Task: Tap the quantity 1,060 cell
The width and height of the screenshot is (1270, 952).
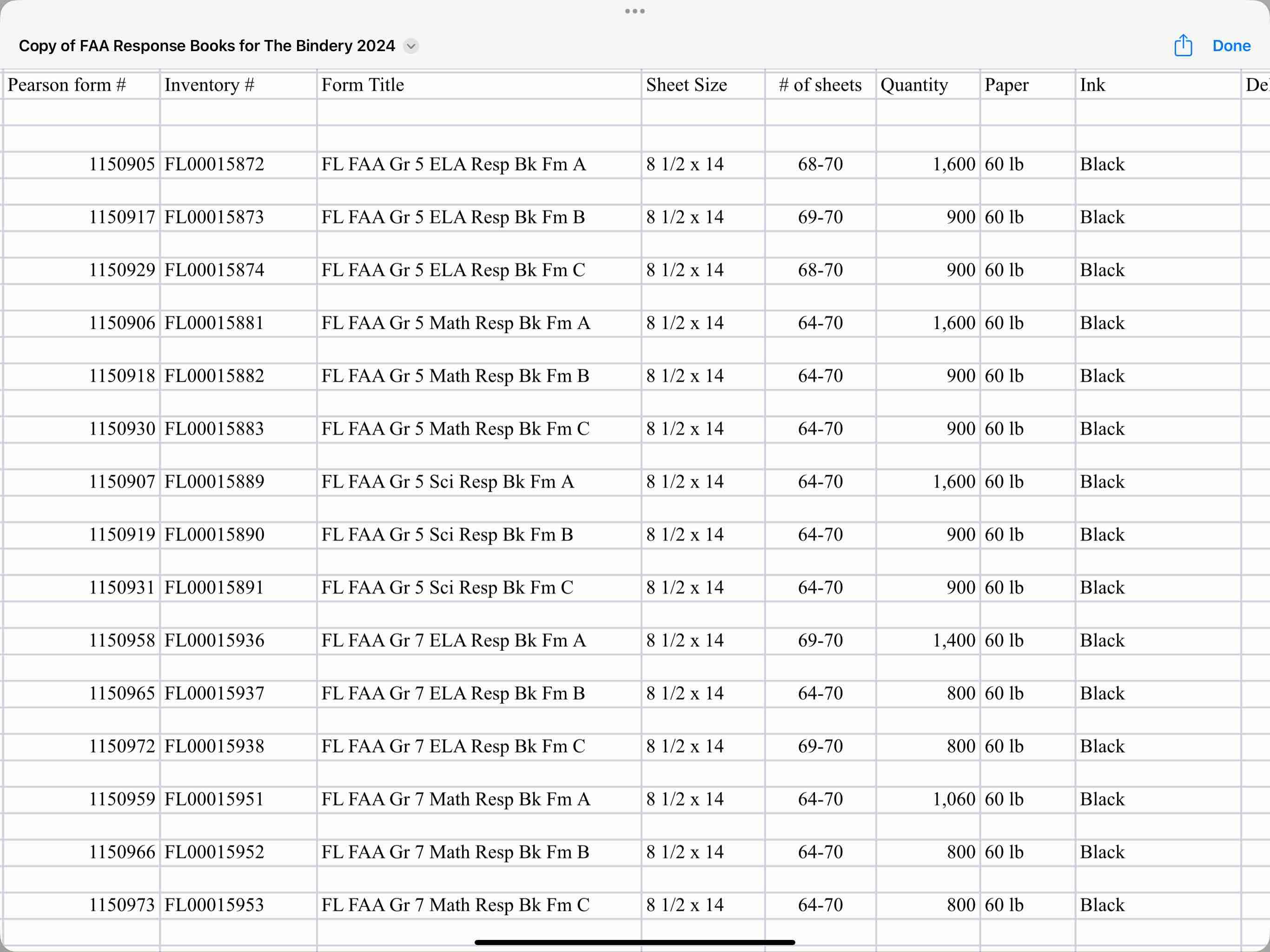Action: point(953,799)
